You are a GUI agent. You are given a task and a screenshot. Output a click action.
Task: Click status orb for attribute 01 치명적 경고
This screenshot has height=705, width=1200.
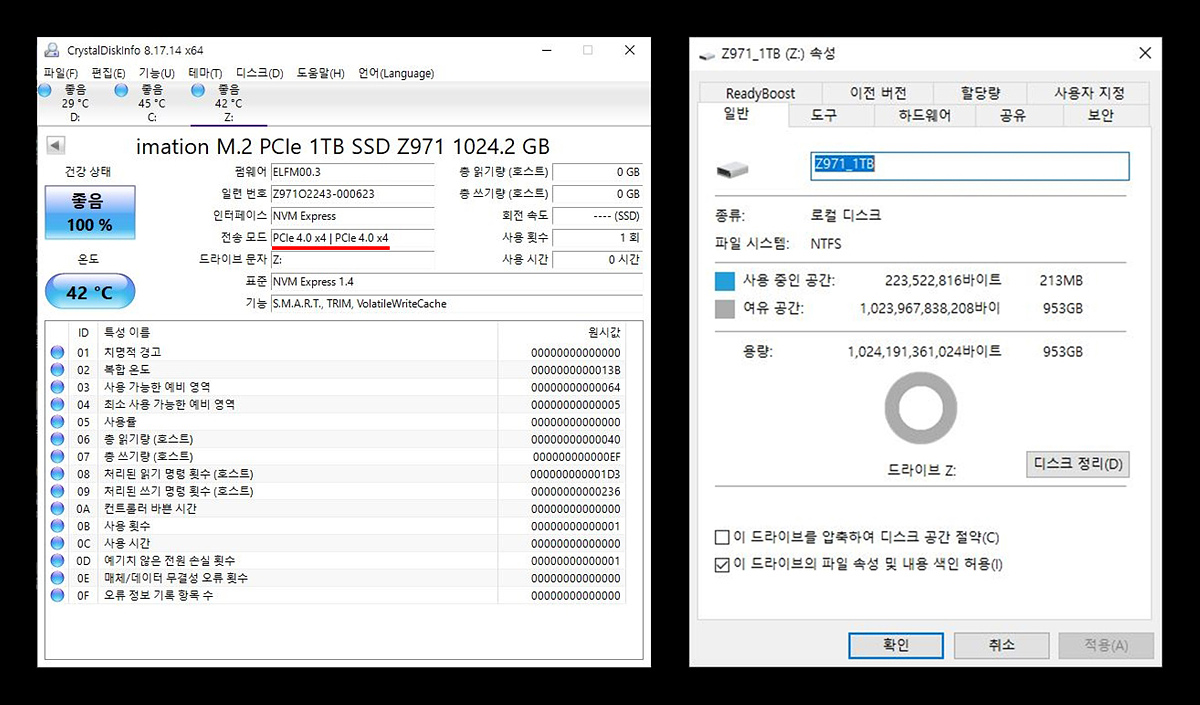click(57, 352)
